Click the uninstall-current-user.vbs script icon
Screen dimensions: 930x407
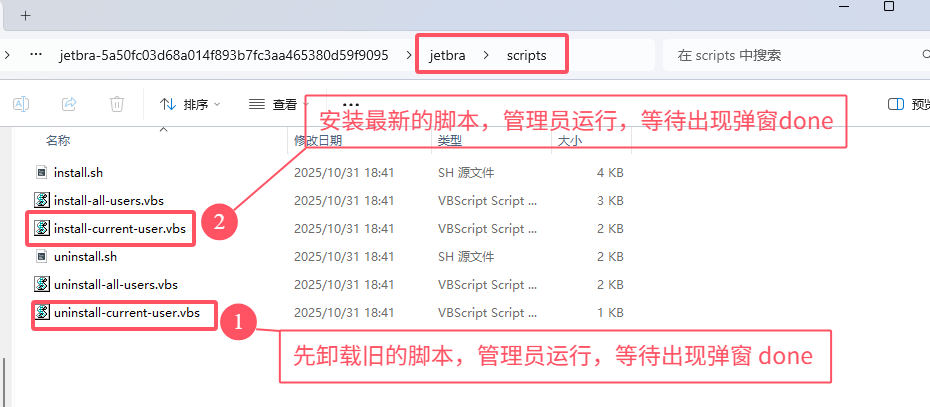click(41, 312)
